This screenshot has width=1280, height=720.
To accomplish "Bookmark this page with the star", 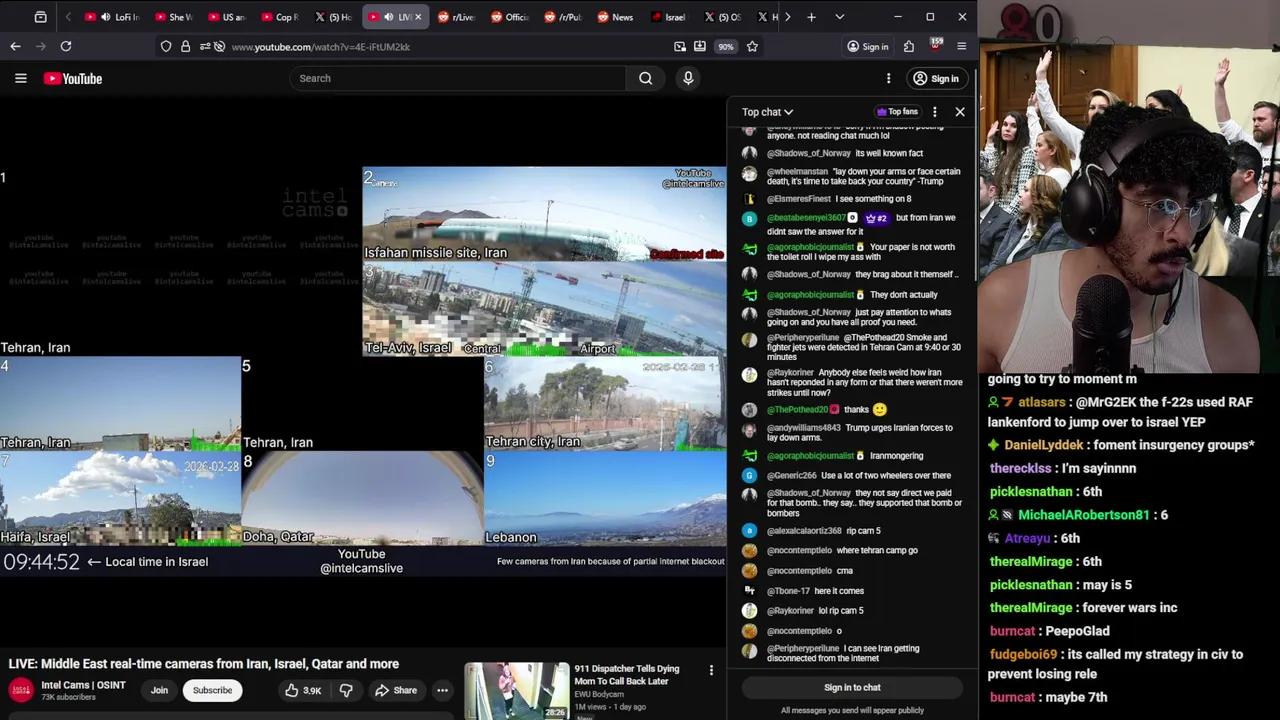I will click(752, 46).
